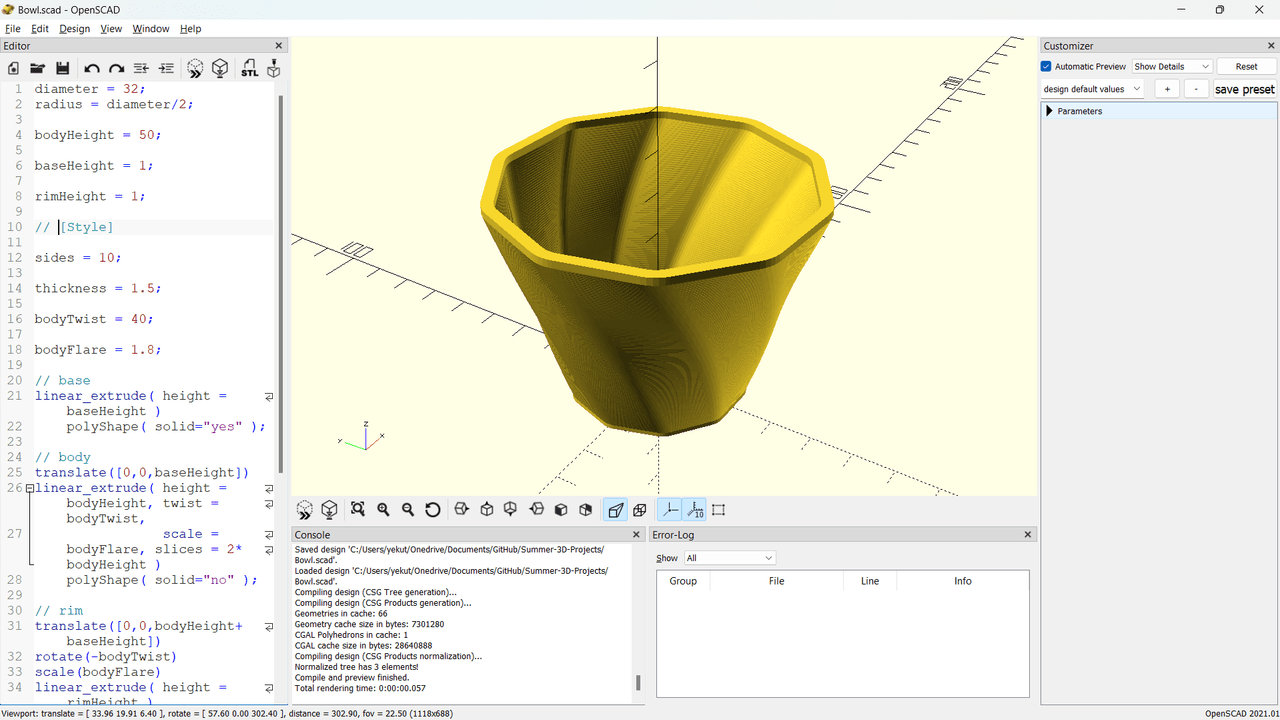1280x720 pixels.
Task: Reset the 3D view
Action: click(433, 510)
